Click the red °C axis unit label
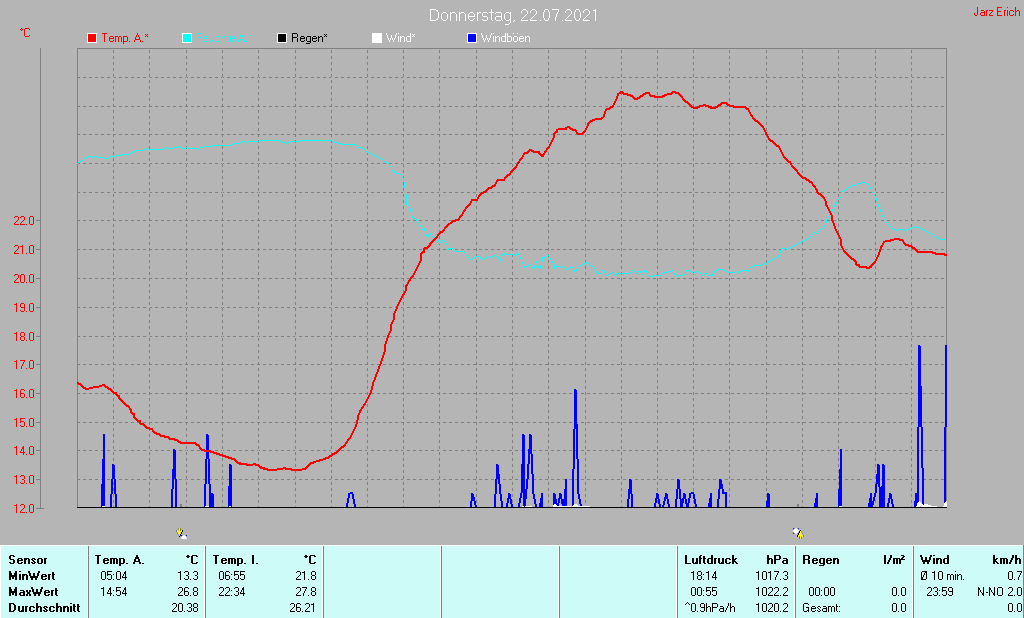Screen dimensions: 1024x618 (25, 33)
